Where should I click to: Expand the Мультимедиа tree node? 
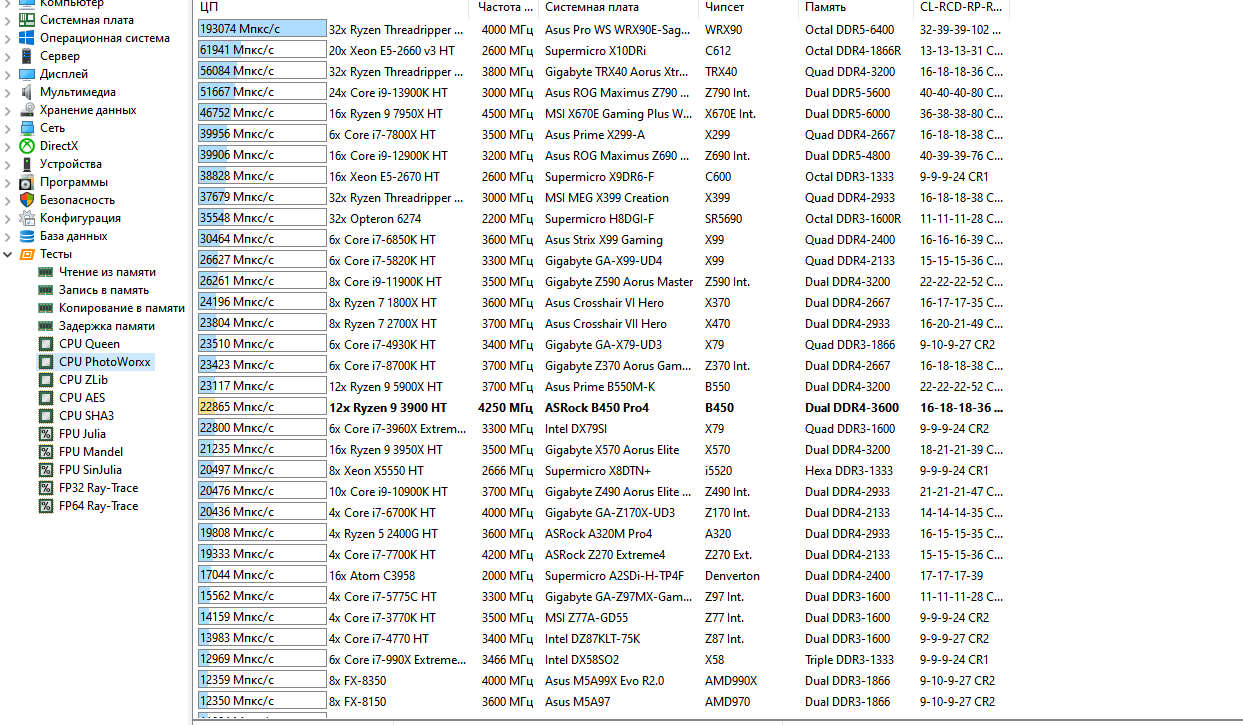[x=8, y=92]
